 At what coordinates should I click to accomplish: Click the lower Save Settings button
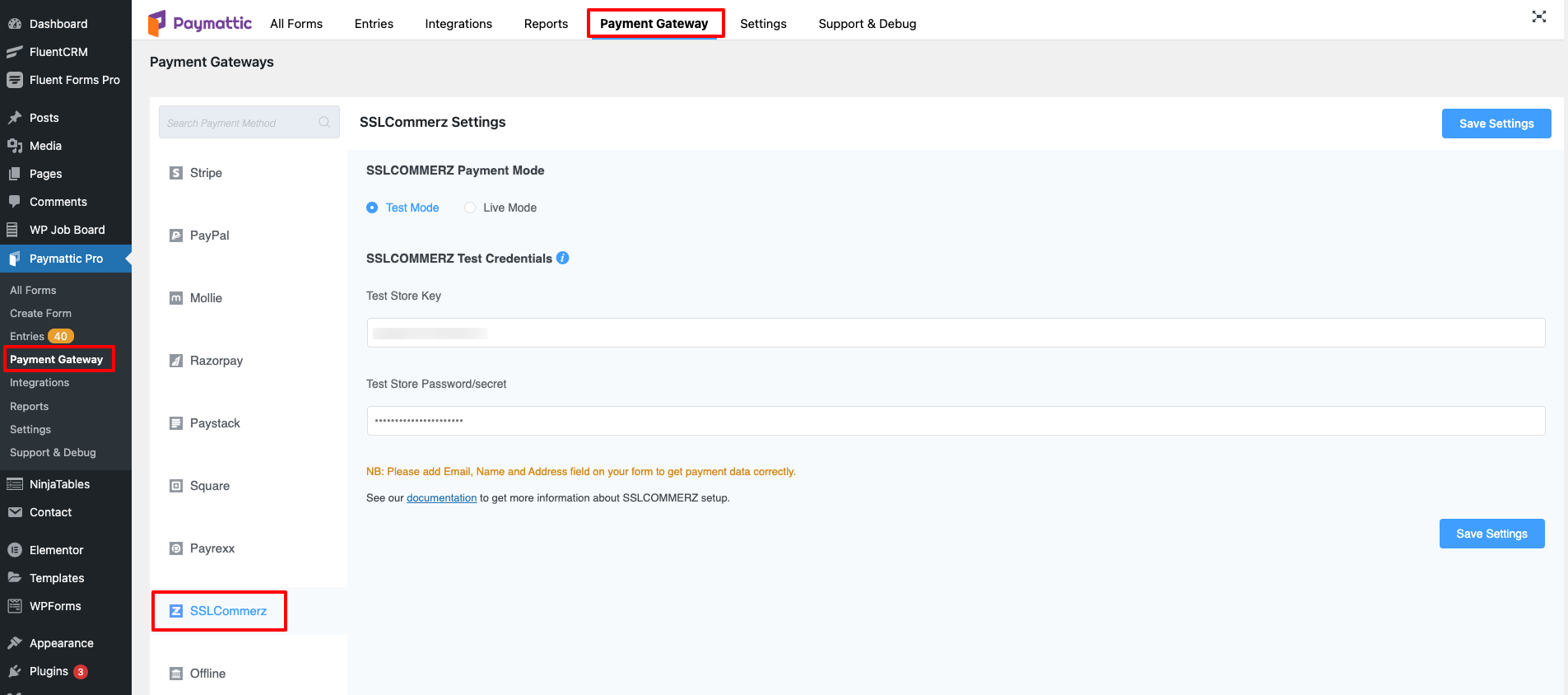click(1491, 534)
